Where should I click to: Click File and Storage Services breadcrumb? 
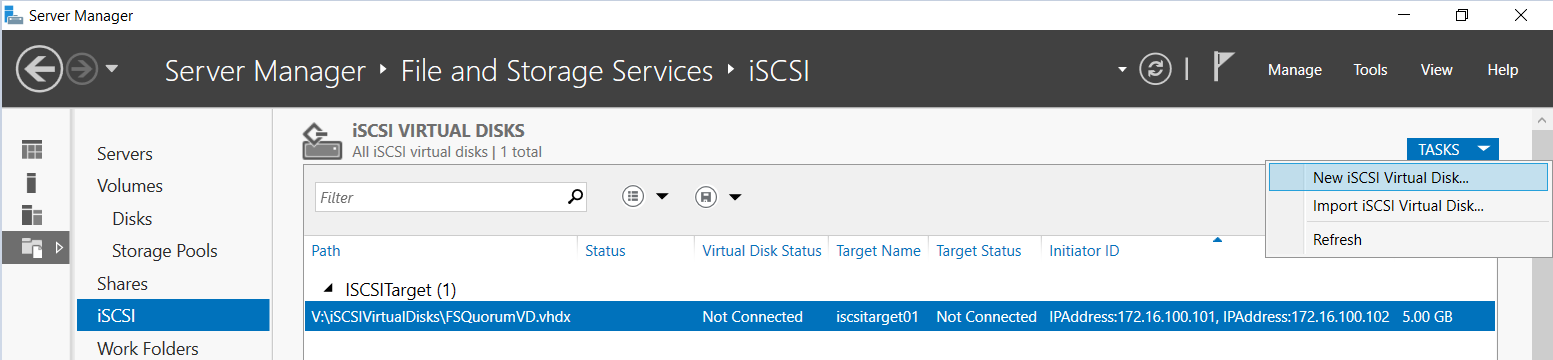(557, 71)
